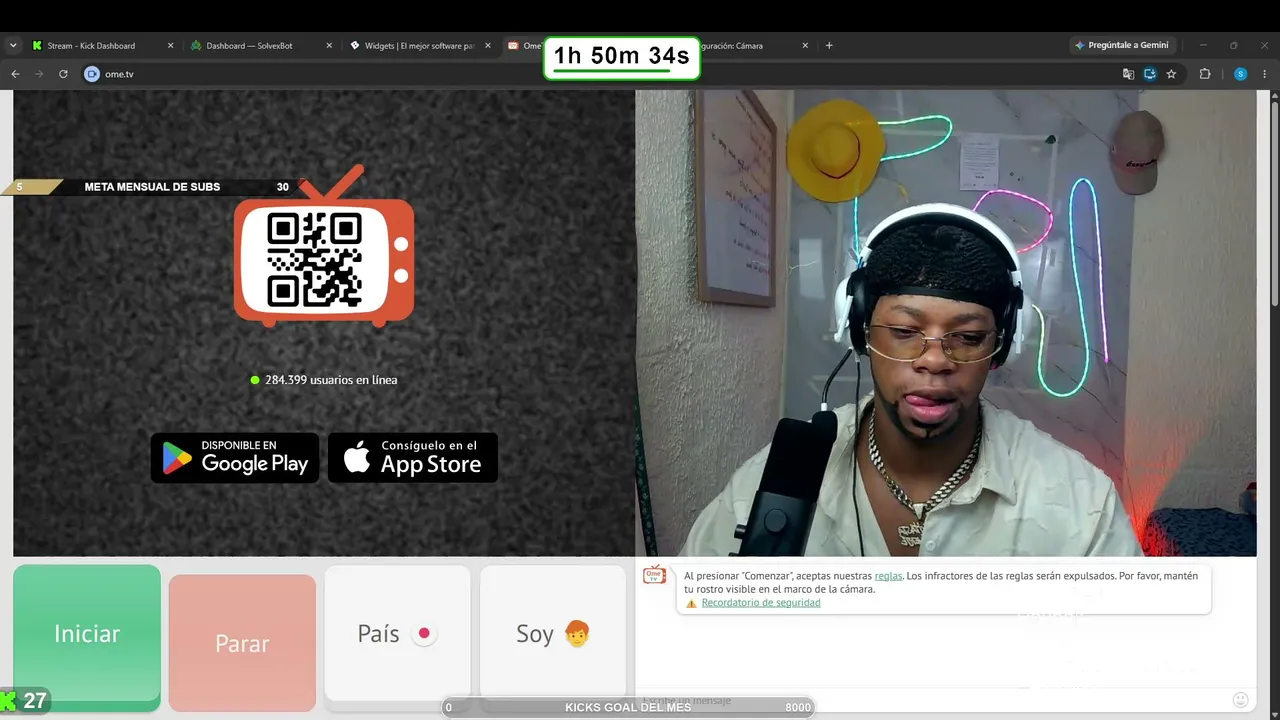View site information icon beside ome.tv
The height and width of the screenshot is (720, 1280).
point(92,74)
